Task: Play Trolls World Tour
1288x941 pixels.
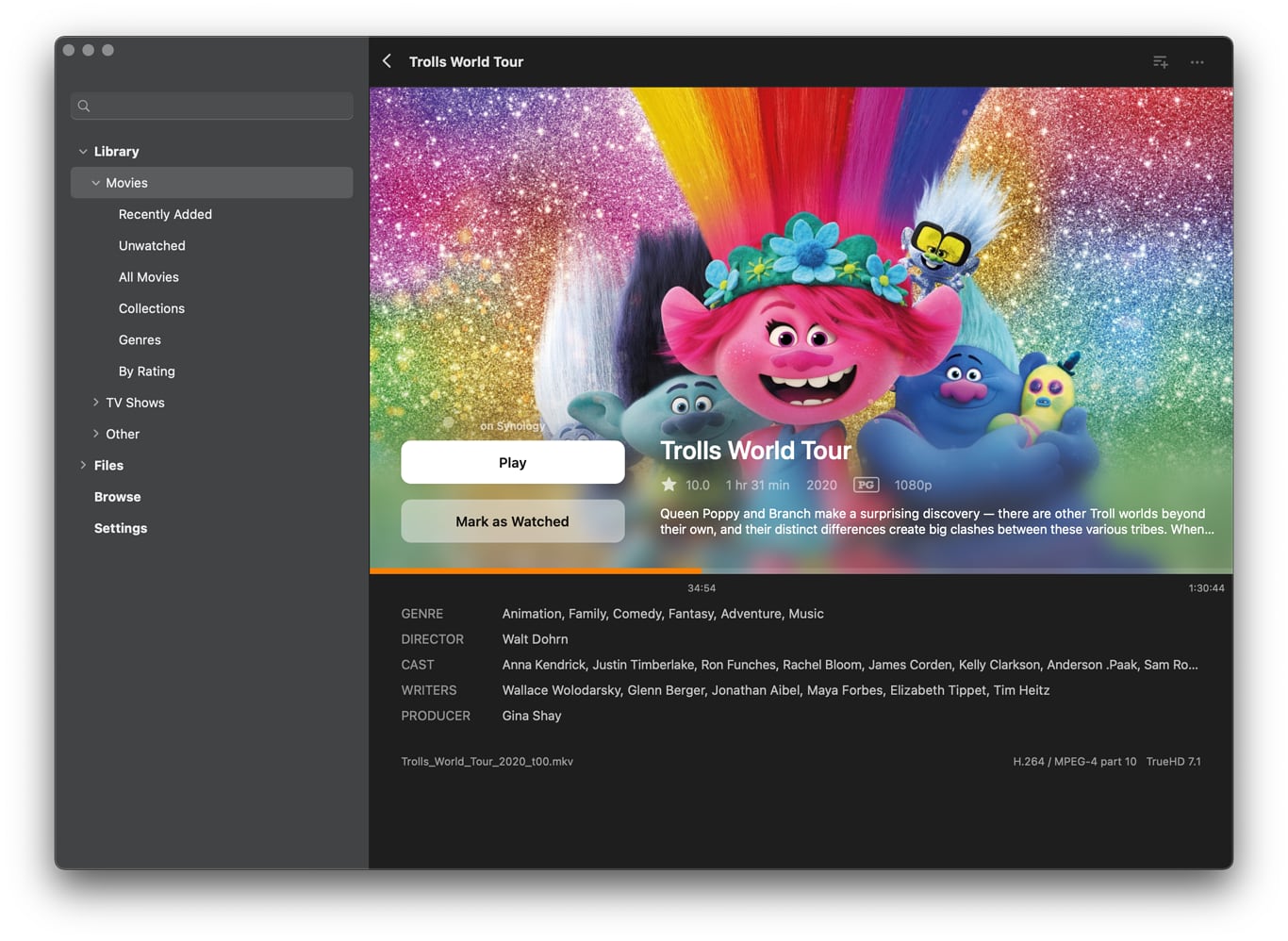Action: [x=513, y=462]
